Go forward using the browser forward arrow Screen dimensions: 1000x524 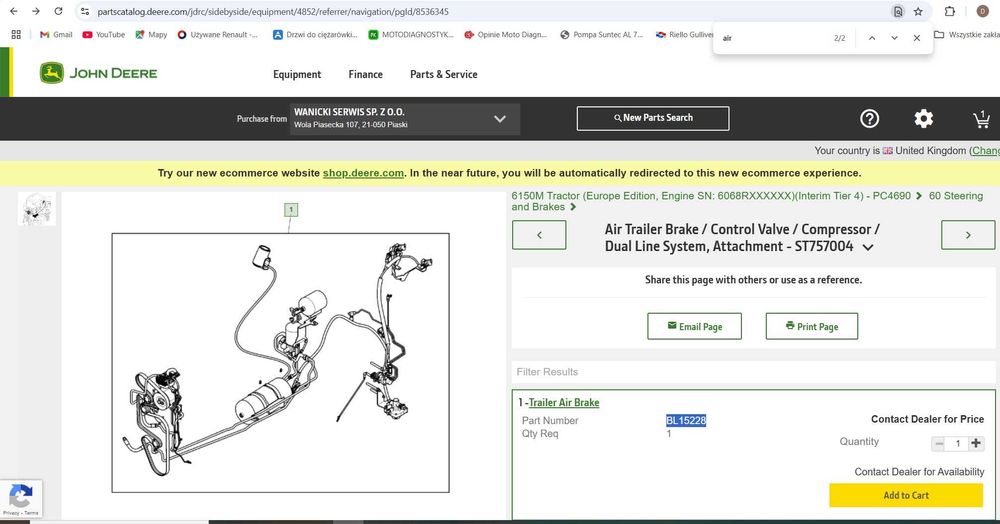36,11
